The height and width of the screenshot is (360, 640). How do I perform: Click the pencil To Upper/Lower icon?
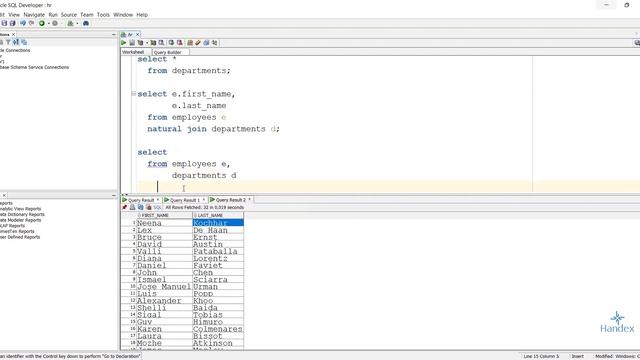(198, 43)
